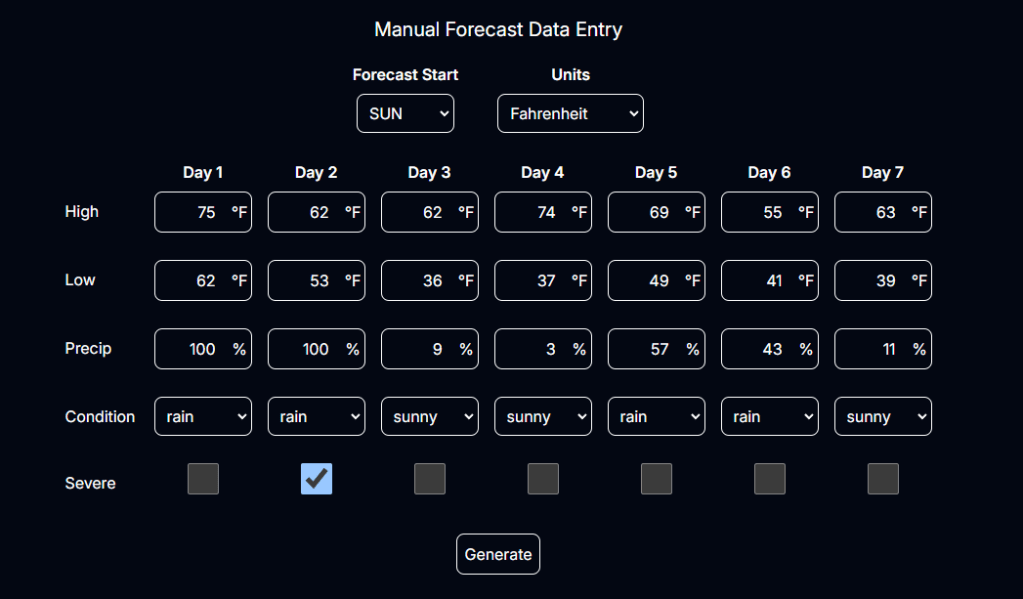Open the Day 1 Condition dropdown
This screenshot has width=1023, height=599.
(203, 417)
